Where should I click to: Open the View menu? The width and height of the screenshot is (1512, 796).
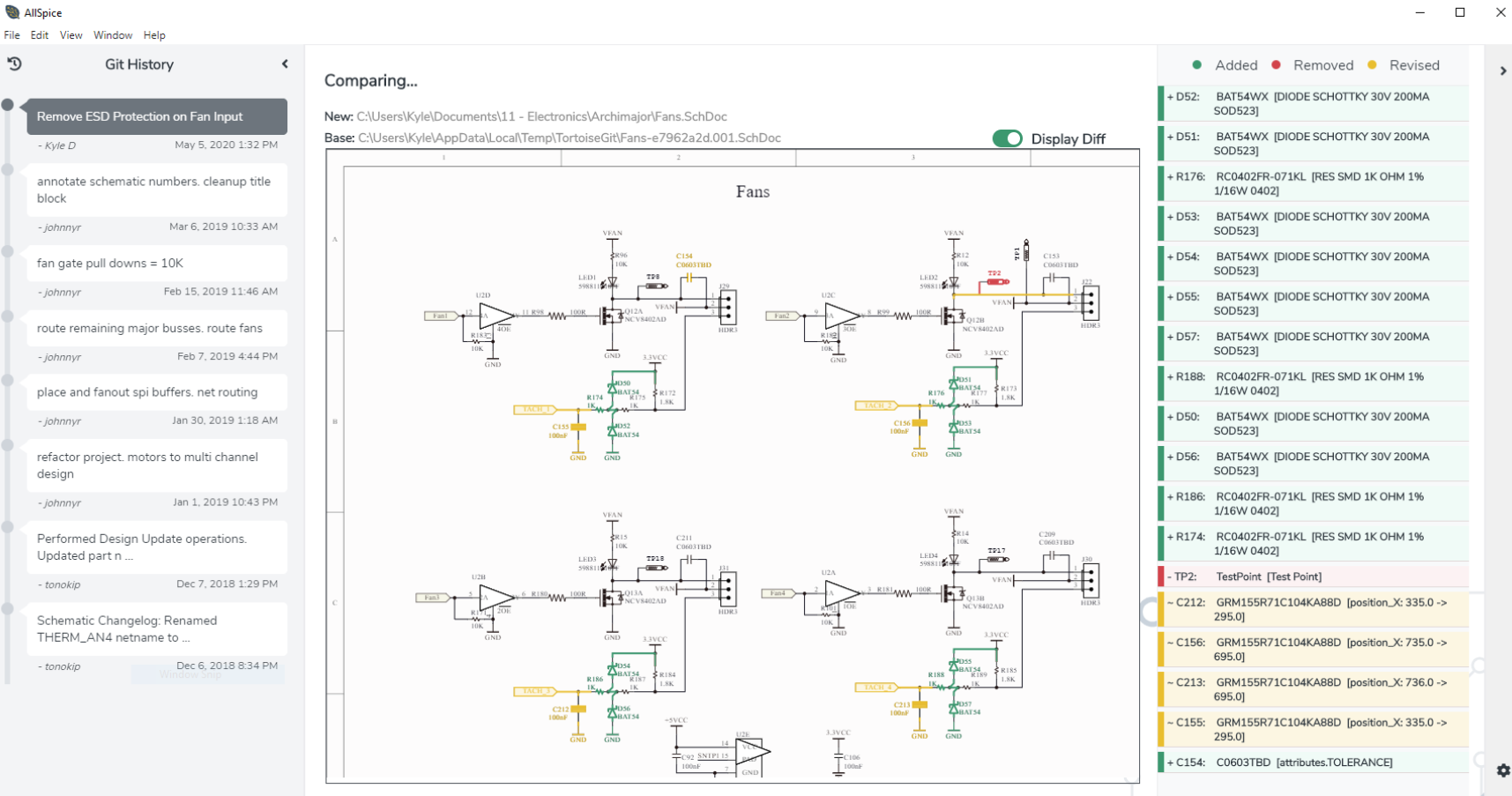click(x=71, y=35)
